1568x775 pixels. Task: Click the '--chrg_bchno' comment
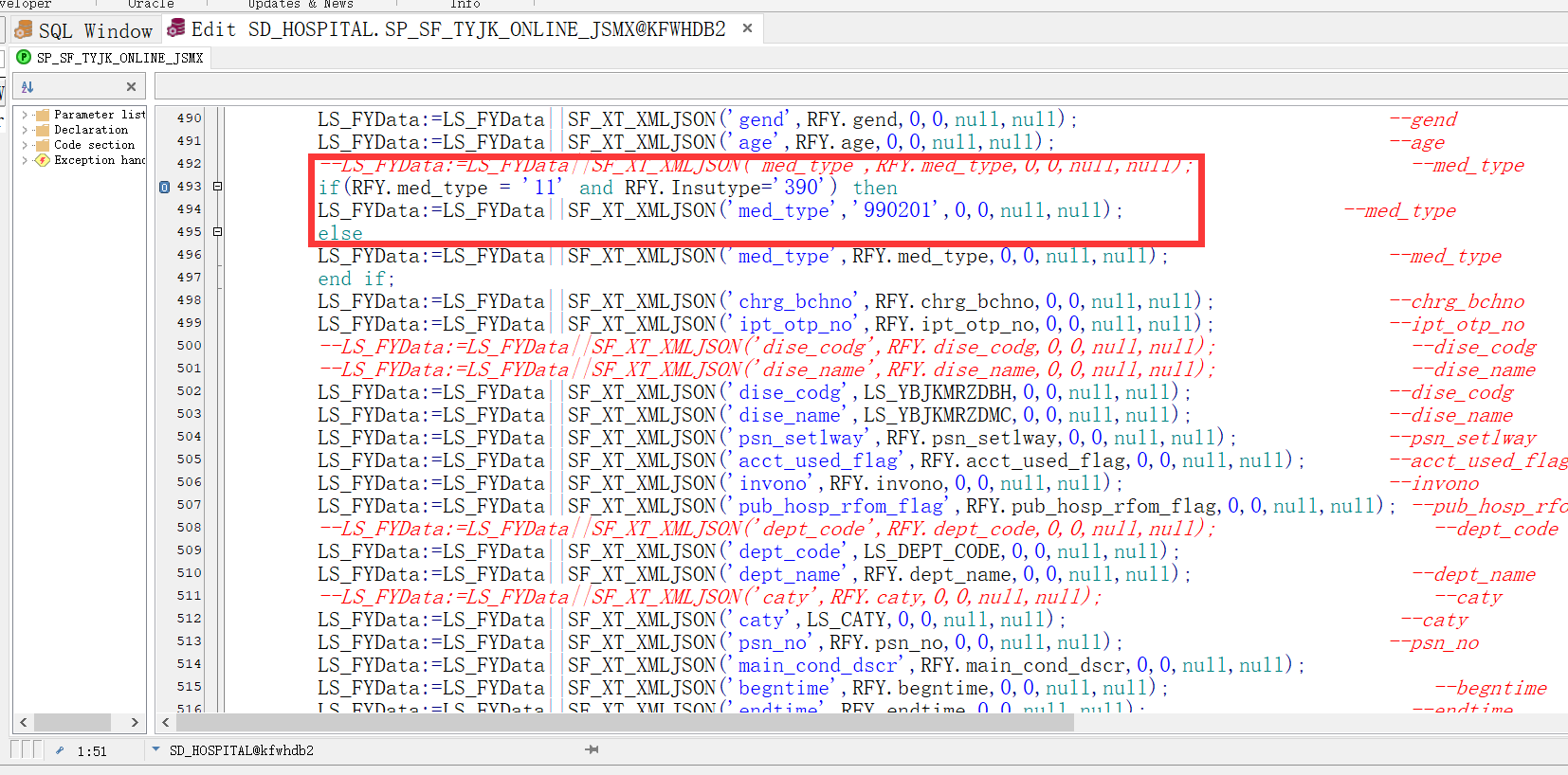[1457, 301]
